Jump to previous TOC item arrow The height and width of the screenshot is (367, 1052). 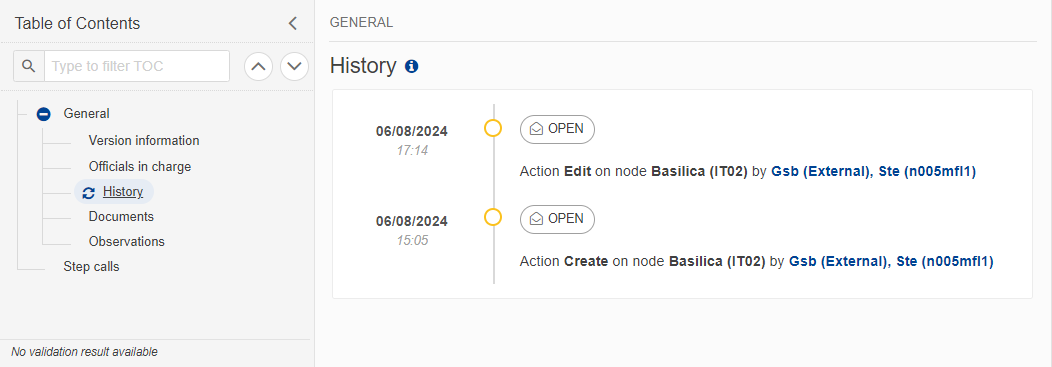258,66
